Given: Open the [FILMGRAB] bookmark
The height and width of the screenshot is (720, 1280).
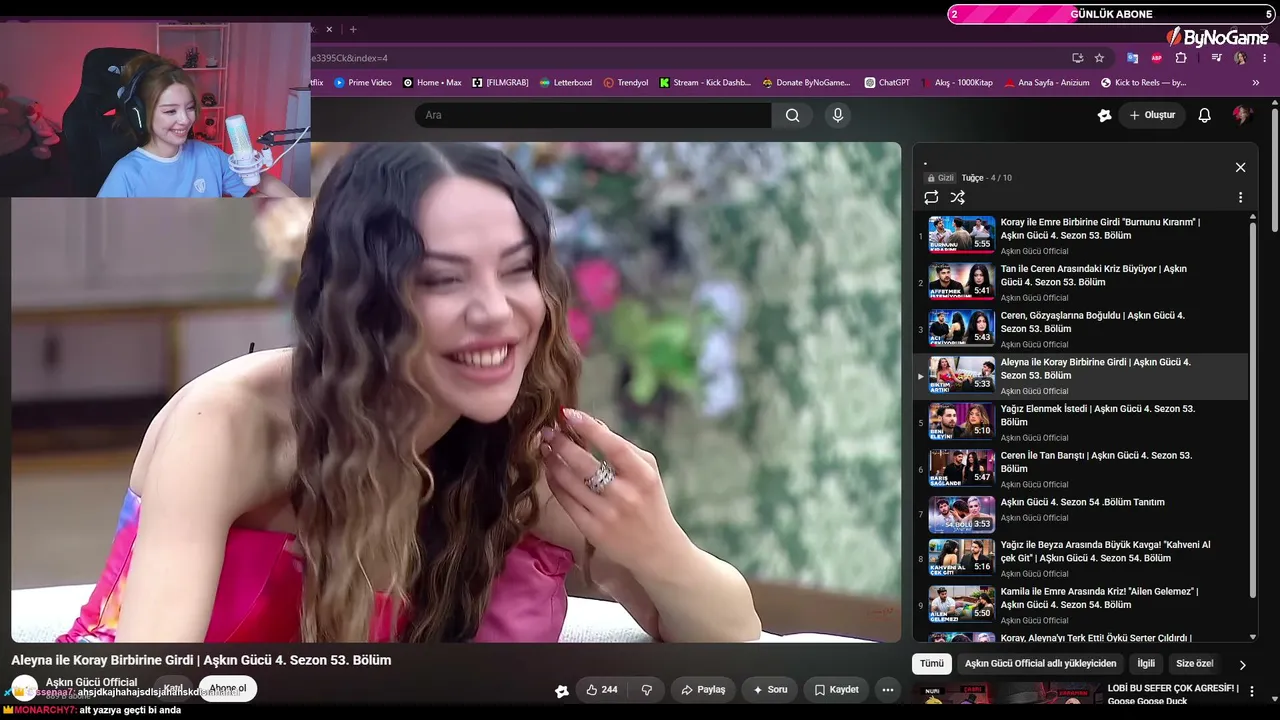Looking at the screenshot, I should (500, 83).
